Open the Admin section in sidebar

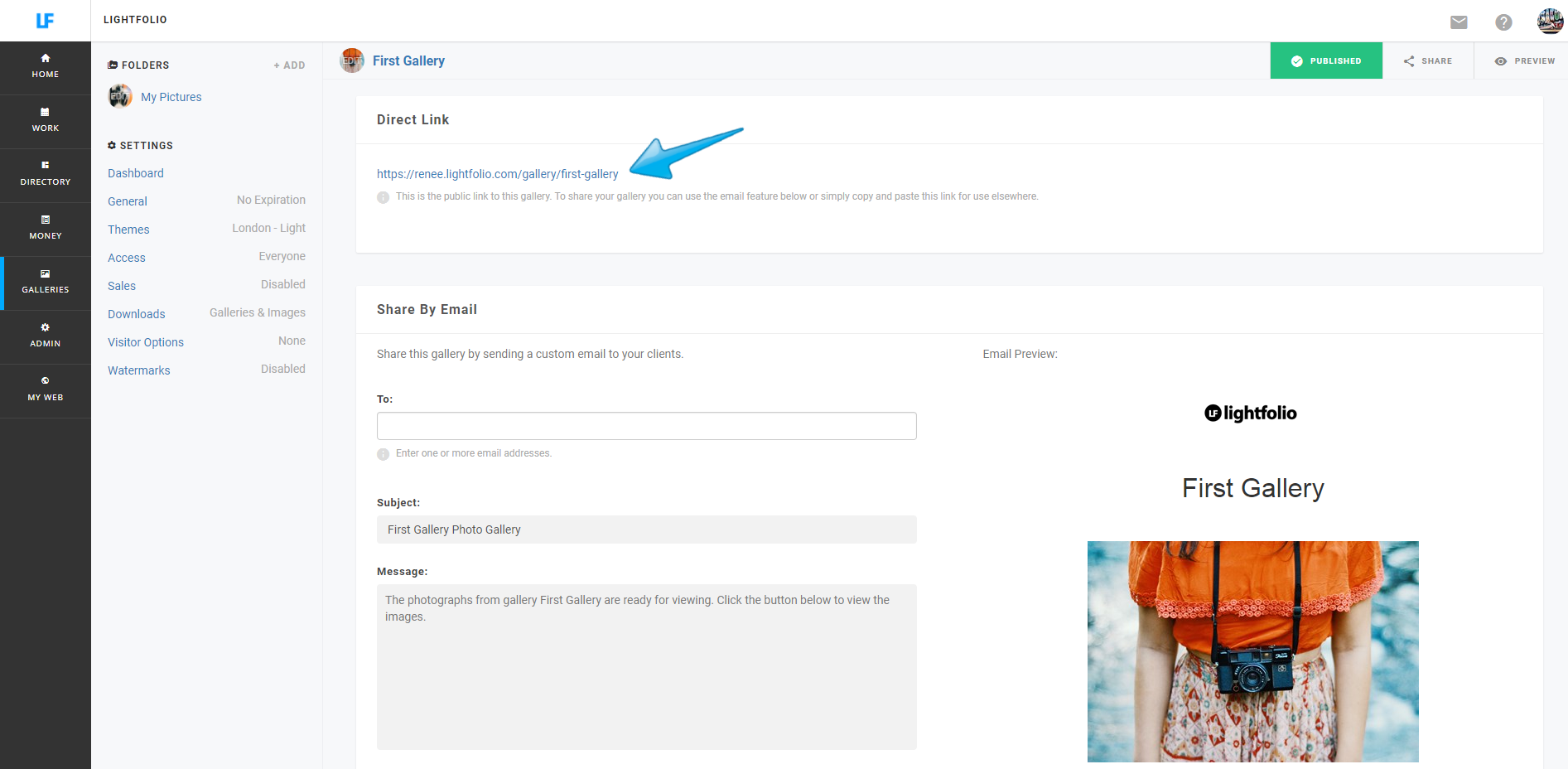pos(46,336)
